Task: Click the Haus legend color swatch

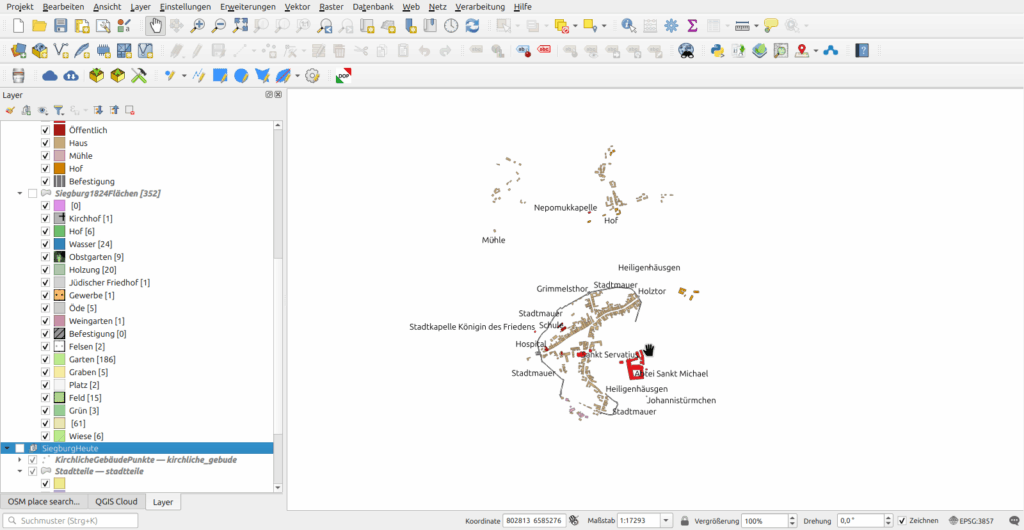Action: coord(59,143)
